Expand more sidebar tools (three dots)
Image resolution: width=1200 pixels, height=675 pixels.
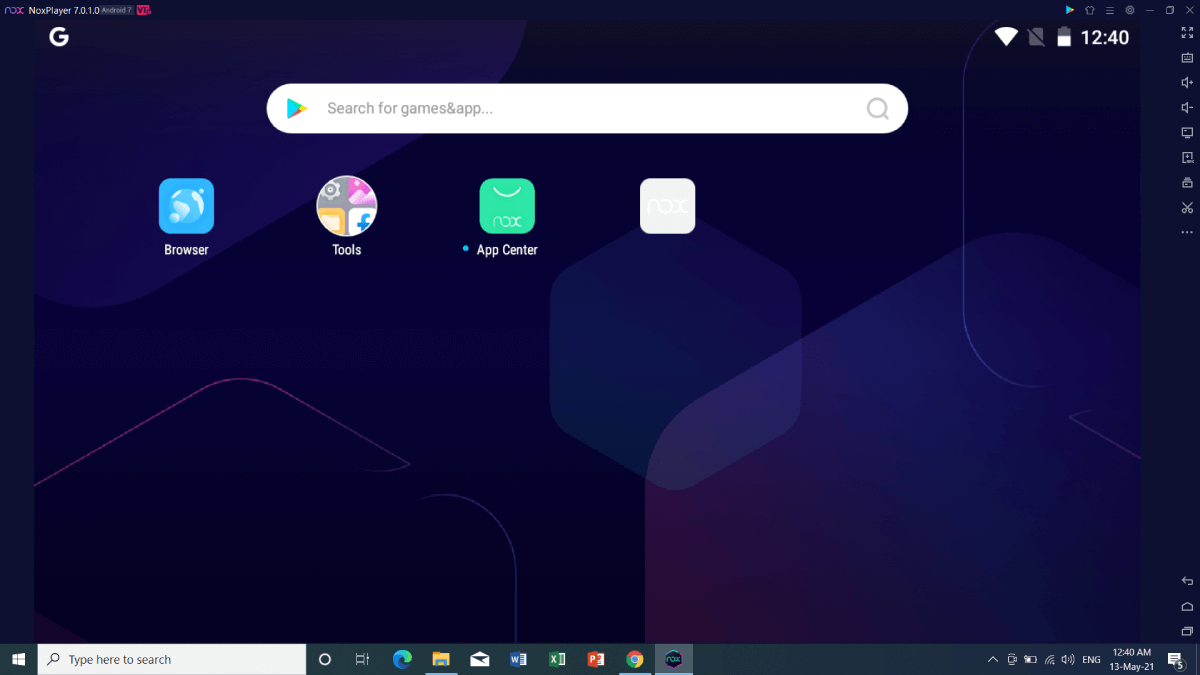[1187, 232]
